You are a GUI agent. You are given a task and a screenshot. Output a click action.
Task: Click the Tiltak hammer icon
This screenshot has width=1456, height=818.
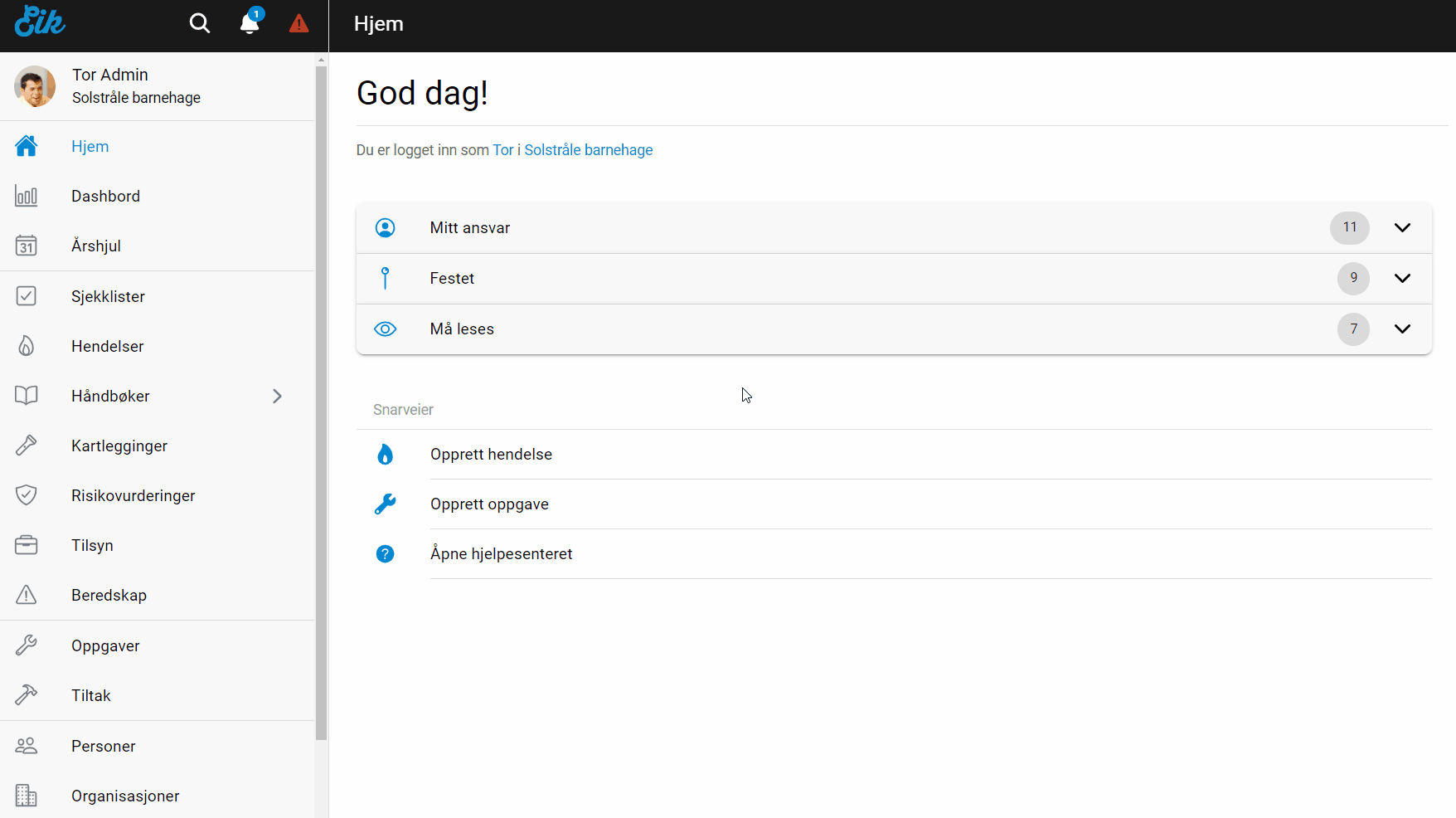[27, 695]
